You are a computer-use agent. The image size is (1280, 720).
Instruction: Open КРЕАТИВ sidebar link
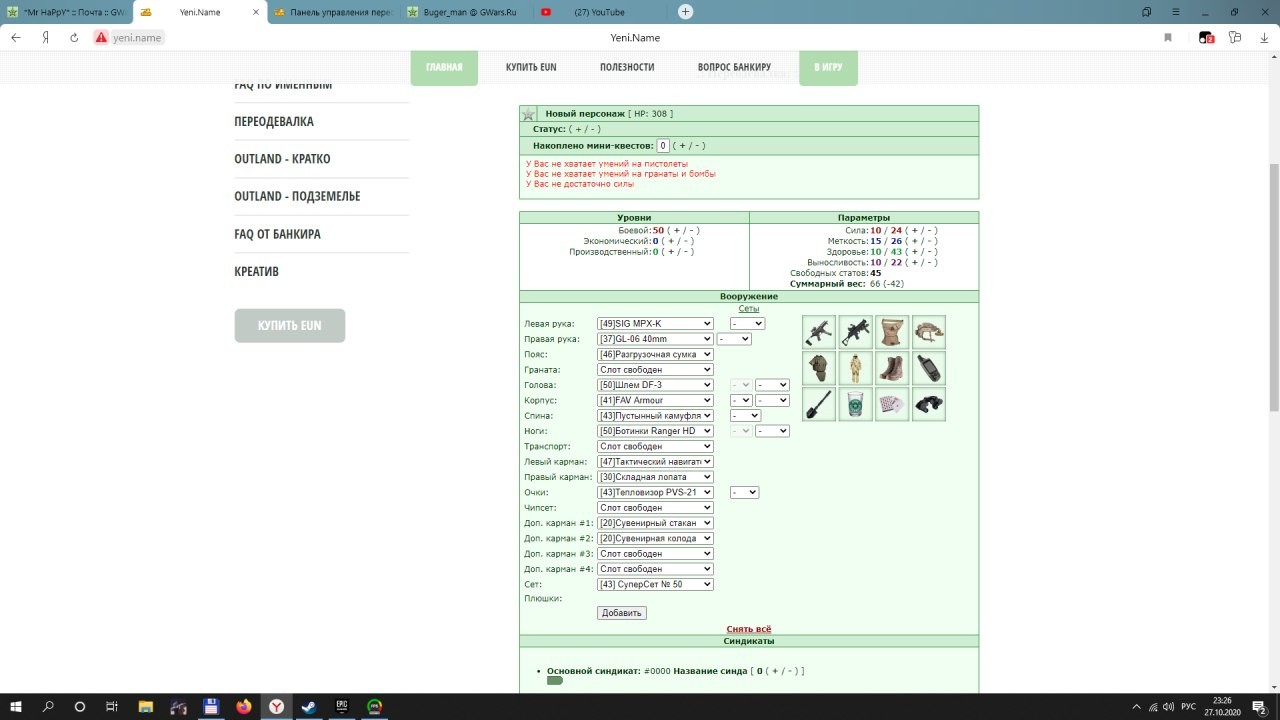click(x=257, y=271)
